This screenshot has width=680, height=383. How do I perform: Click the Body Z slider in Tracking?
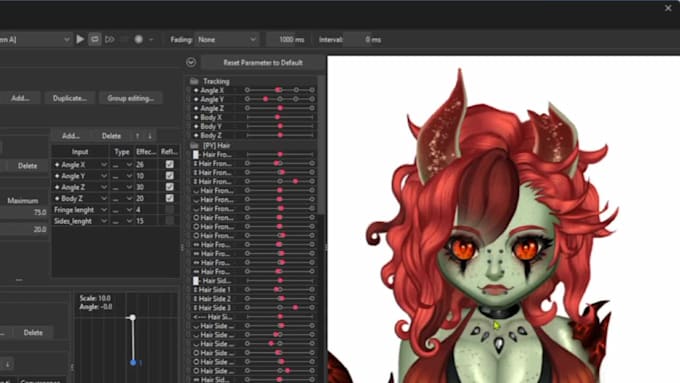tap(280, 135)
